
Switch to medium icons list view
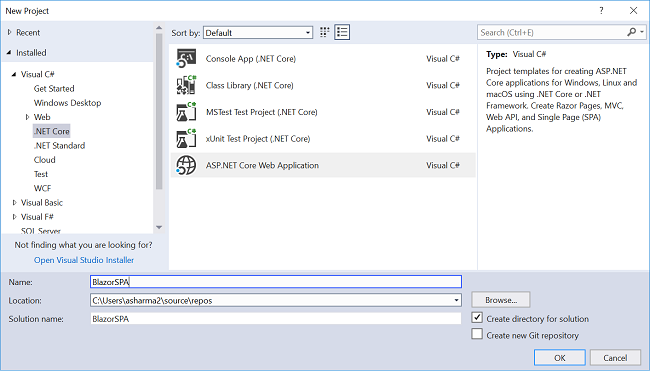tap(342, 32)
